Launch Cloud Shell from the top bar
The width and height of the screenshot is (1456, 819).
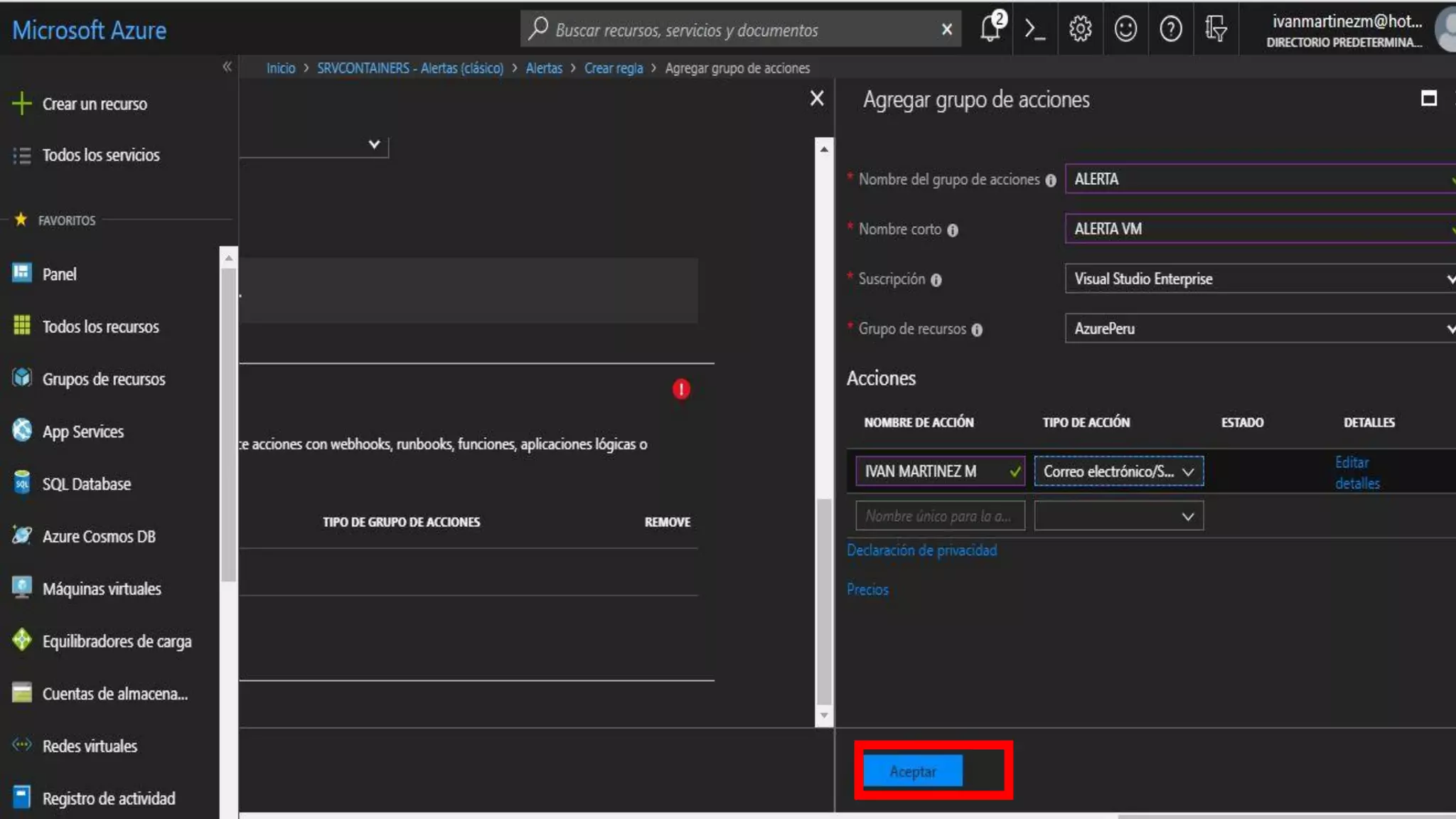[1034, 29]
